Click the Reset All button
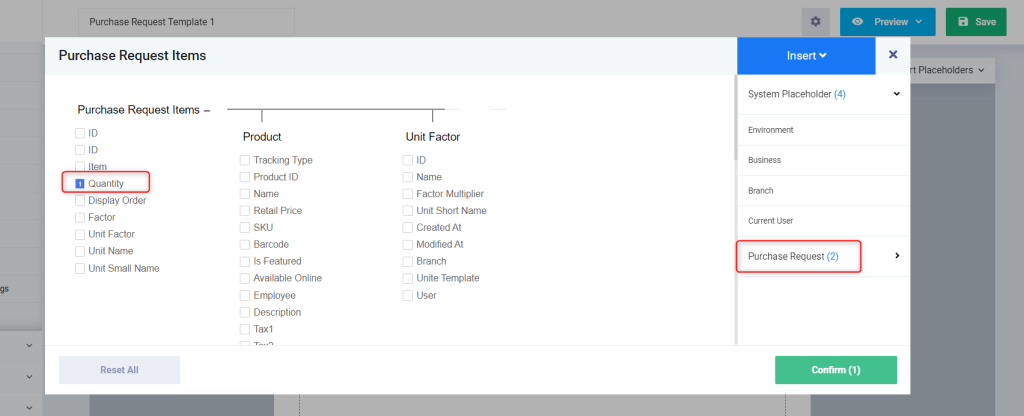The height and width of the screenshot is (416, 1024). coord(120,370)
